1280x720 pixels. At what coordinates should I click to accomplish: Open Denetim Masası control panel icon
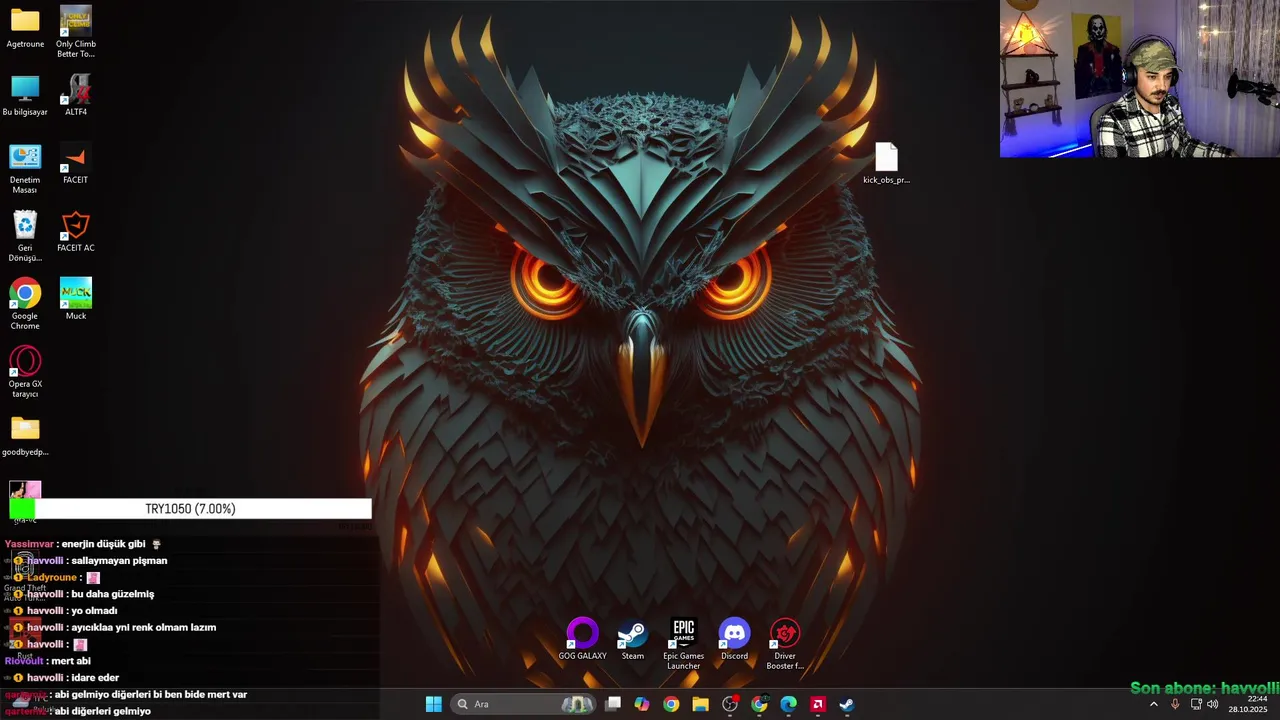25,169
